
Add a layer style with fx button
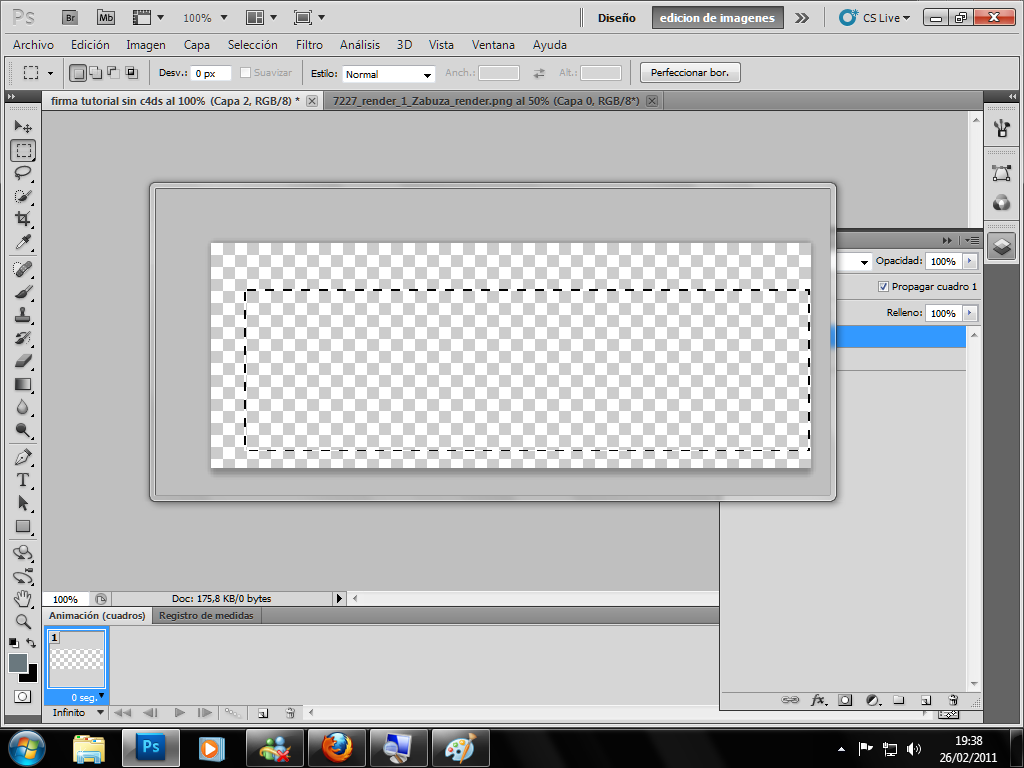tap(818, 700)
